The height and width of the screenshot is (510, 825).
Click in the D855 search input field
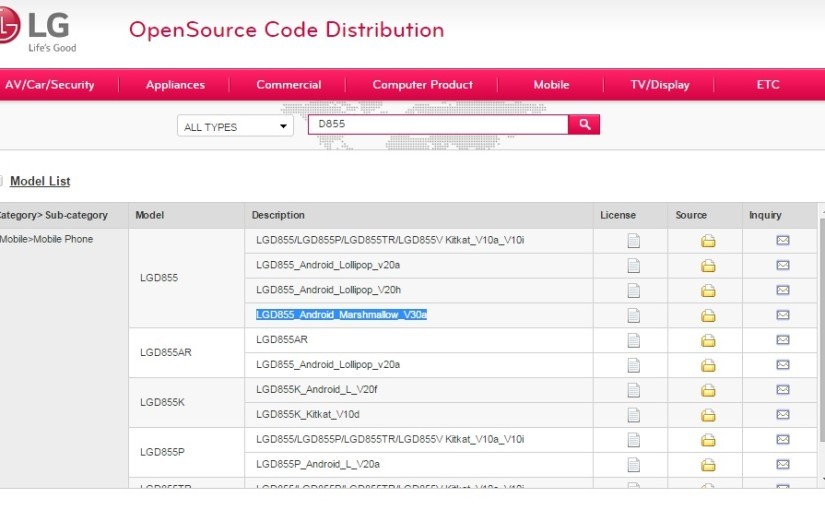[437, 125]
